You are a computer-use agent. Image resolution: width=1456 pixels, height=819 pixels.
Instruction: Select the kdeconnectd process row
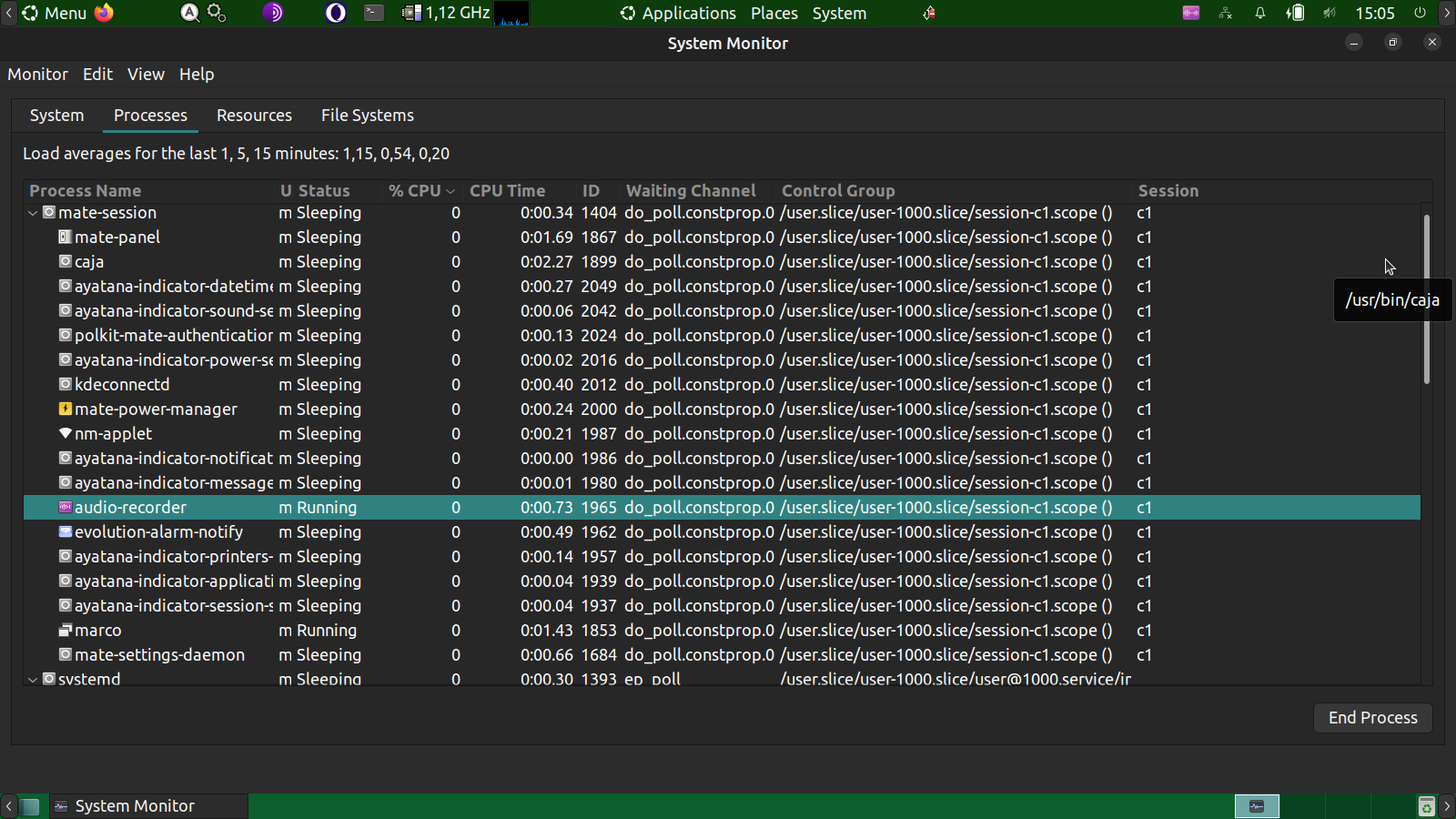pyautogui.click(x=122, y=385)
